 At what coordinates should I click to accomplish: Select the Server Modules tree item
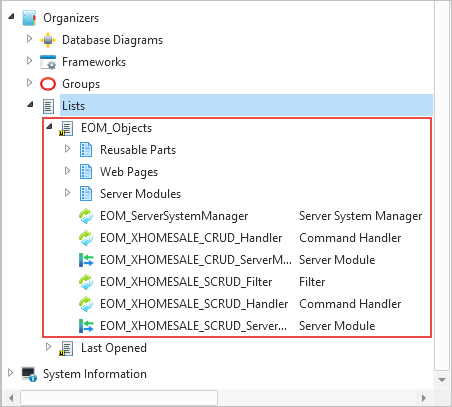pyautogui.click(x=140, y=194)
